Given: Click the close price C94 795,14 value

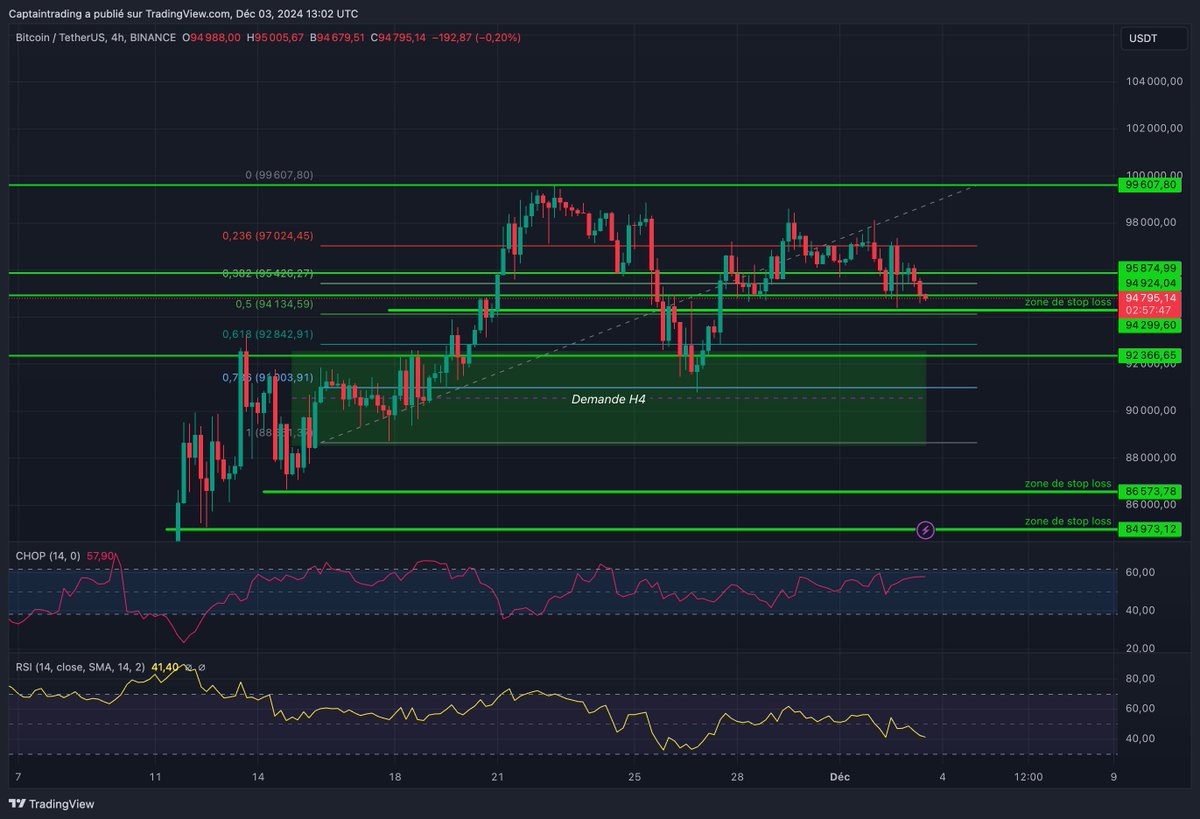Looking at the screenshot, I should coord(399,37).
